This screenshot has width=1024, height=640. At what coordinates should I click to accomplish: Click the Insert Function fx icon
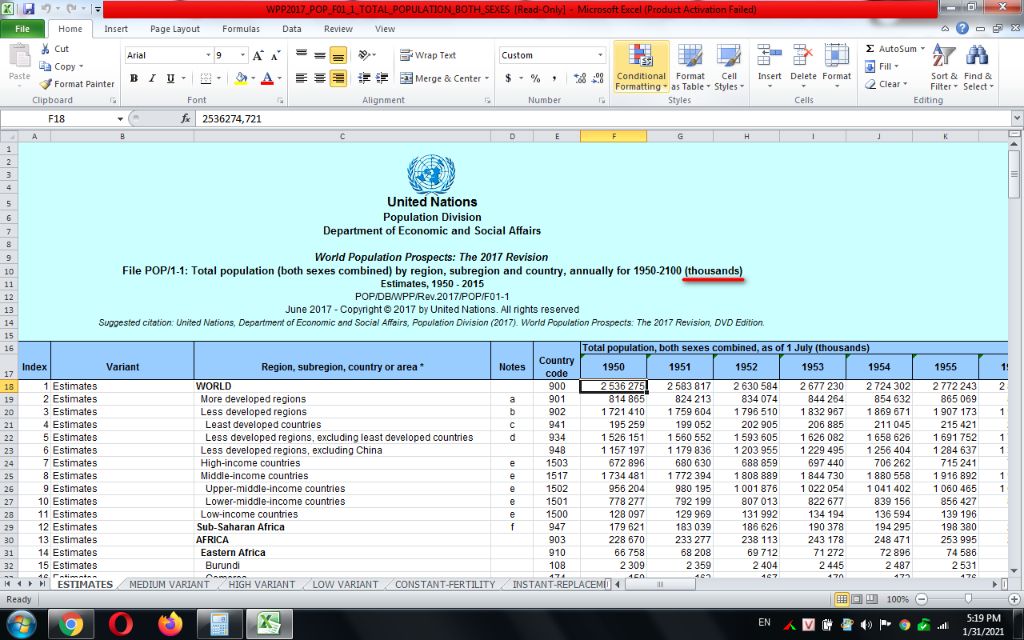click(185, 119)
